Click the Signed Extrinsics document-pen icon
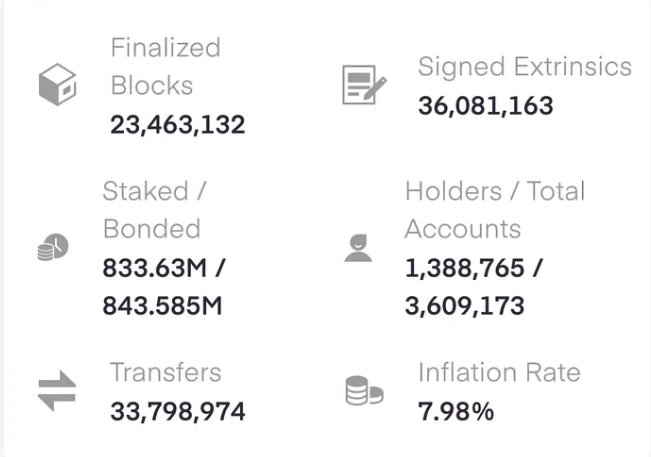 pyautogui.click(x=364, y=85)
